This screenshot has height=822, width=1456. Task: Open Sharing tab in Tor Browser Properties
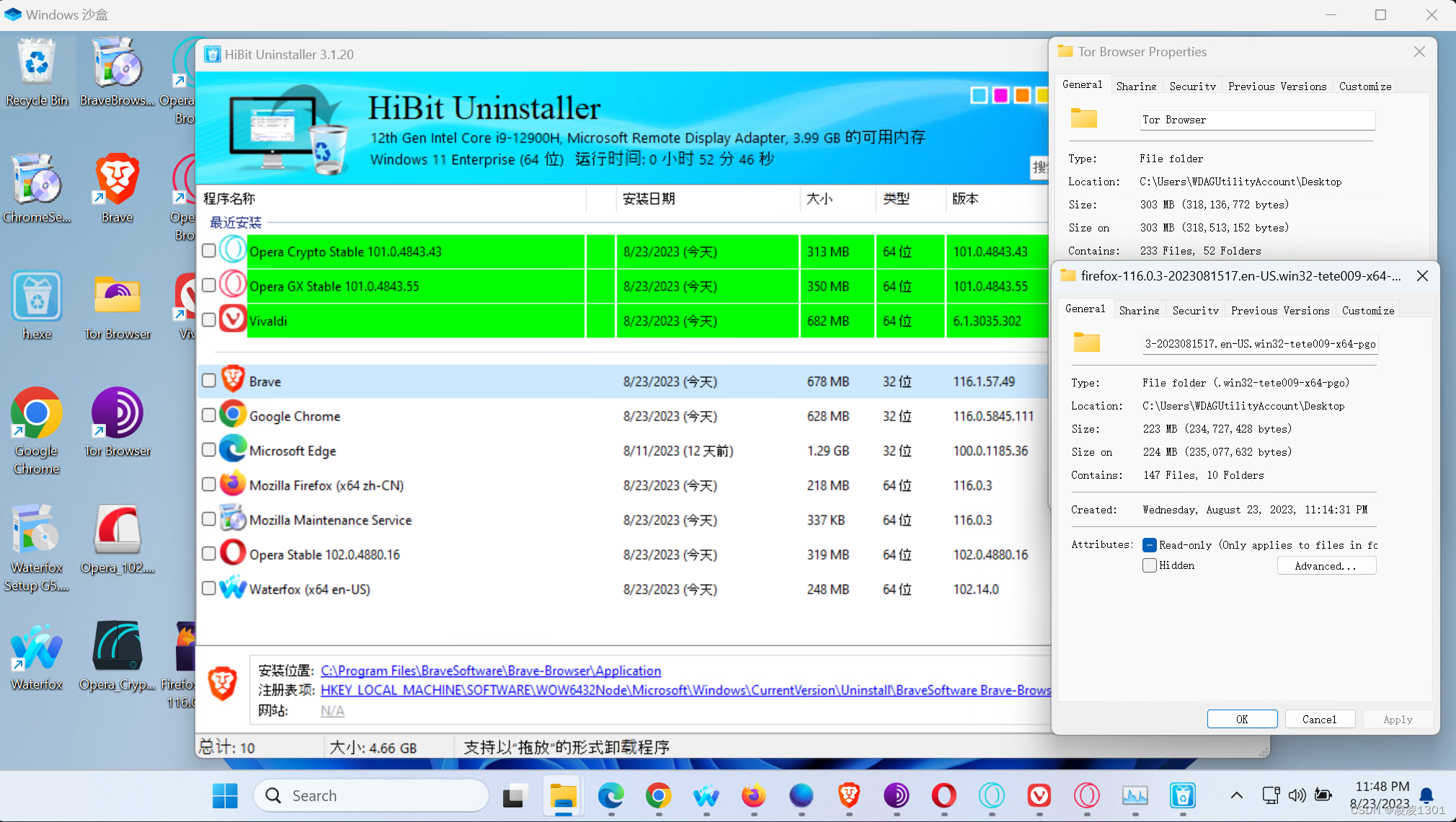(1136, 86)
